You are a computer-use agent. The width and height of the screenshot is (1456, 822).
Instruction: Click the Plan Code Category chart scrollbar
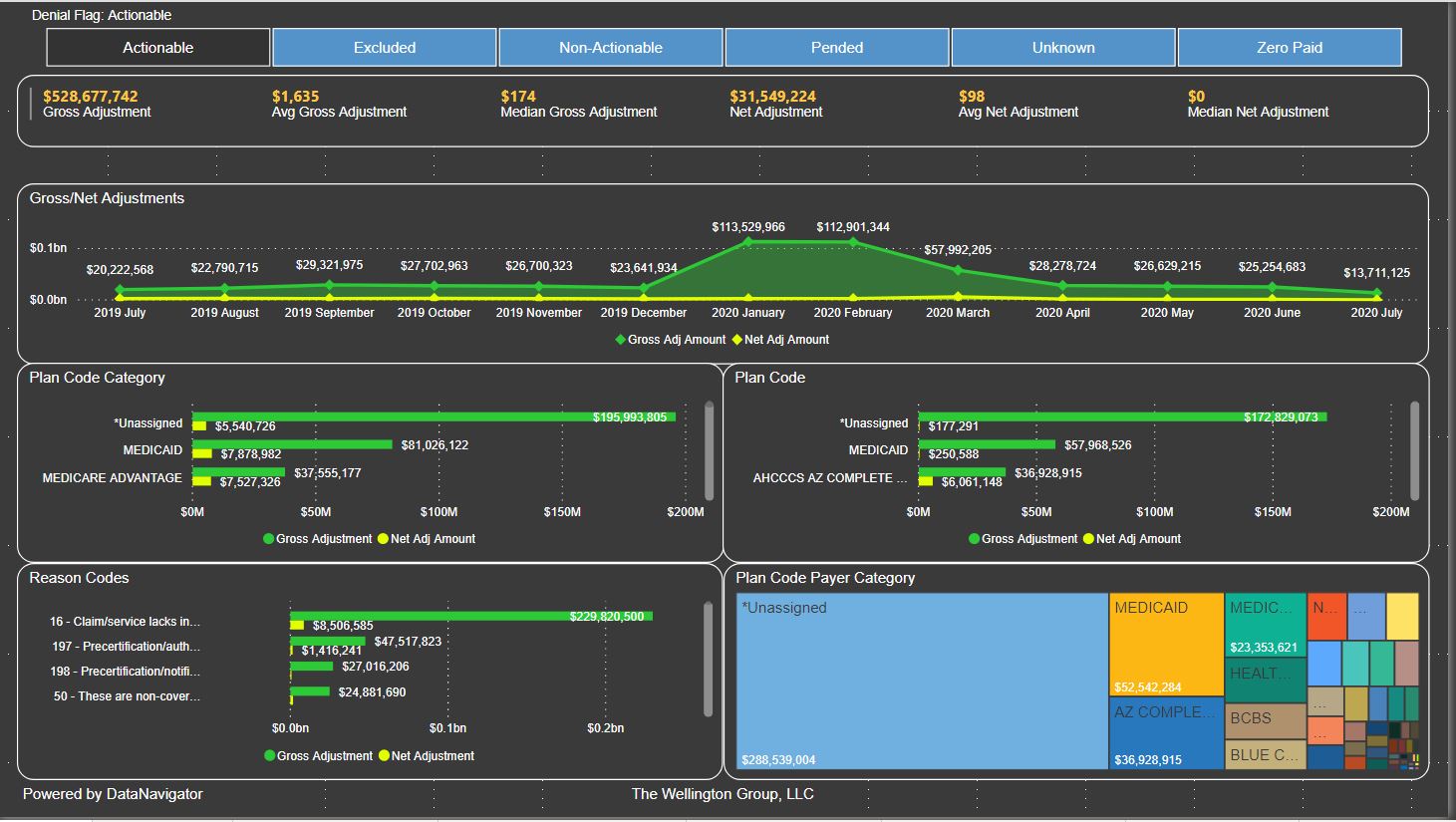click(x=709, y=450)
